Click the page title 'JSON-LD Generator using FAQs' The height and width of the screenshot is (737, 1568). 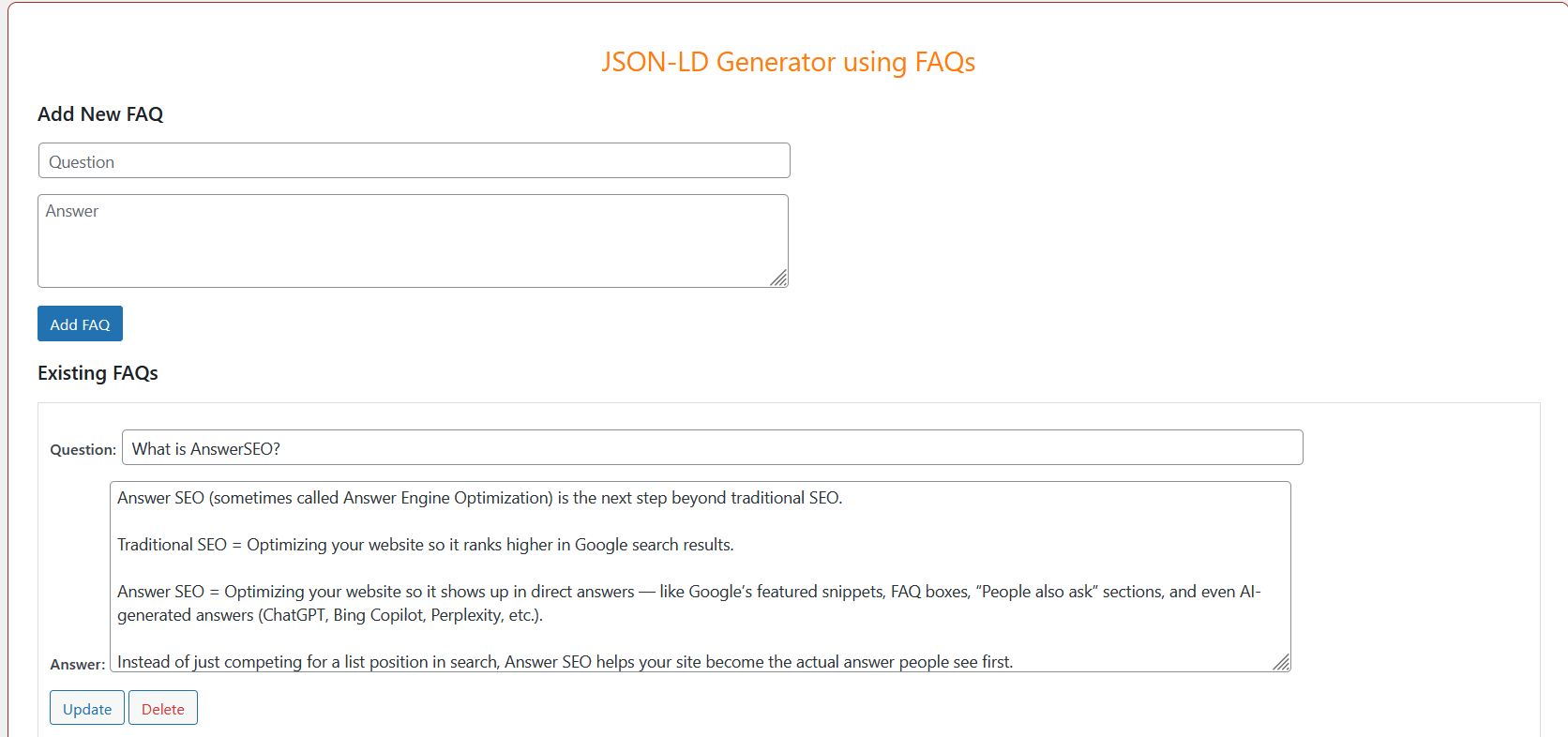788,62
